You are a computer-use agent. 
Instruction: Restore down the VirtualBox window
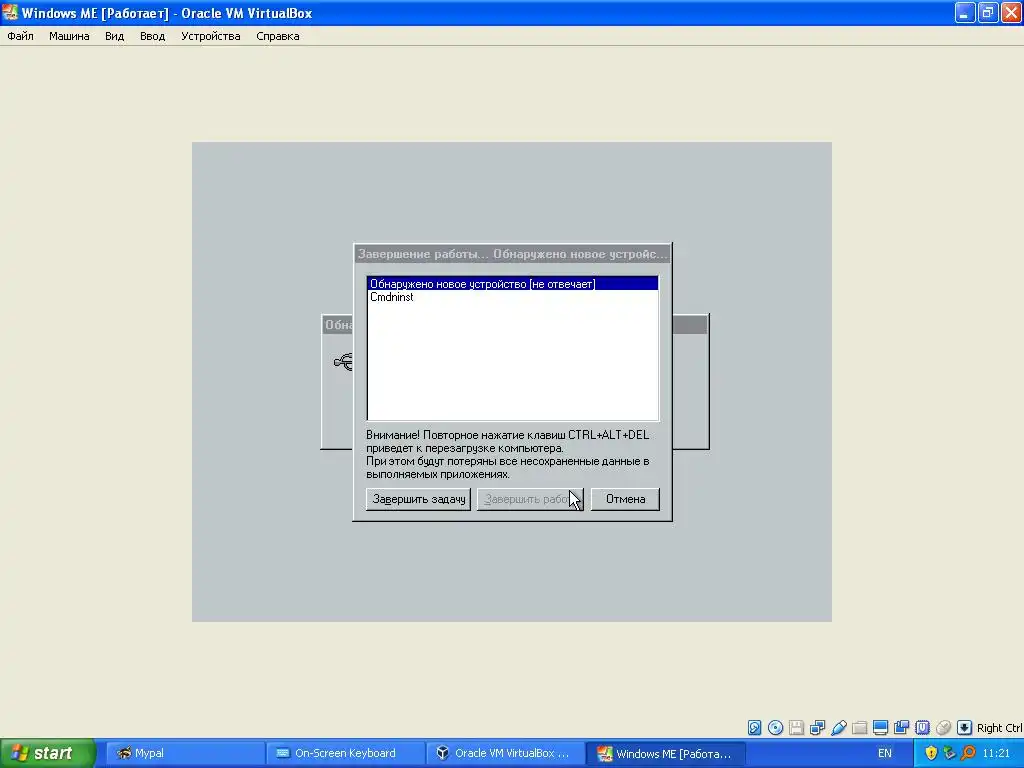point(987,12)
